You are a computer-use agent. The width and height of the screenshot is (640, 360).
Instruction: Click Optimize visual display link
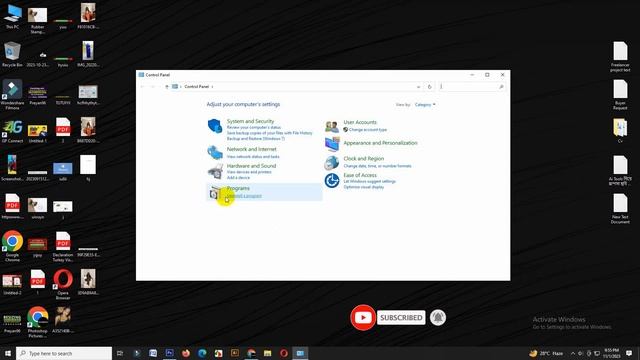pos(364,187)
